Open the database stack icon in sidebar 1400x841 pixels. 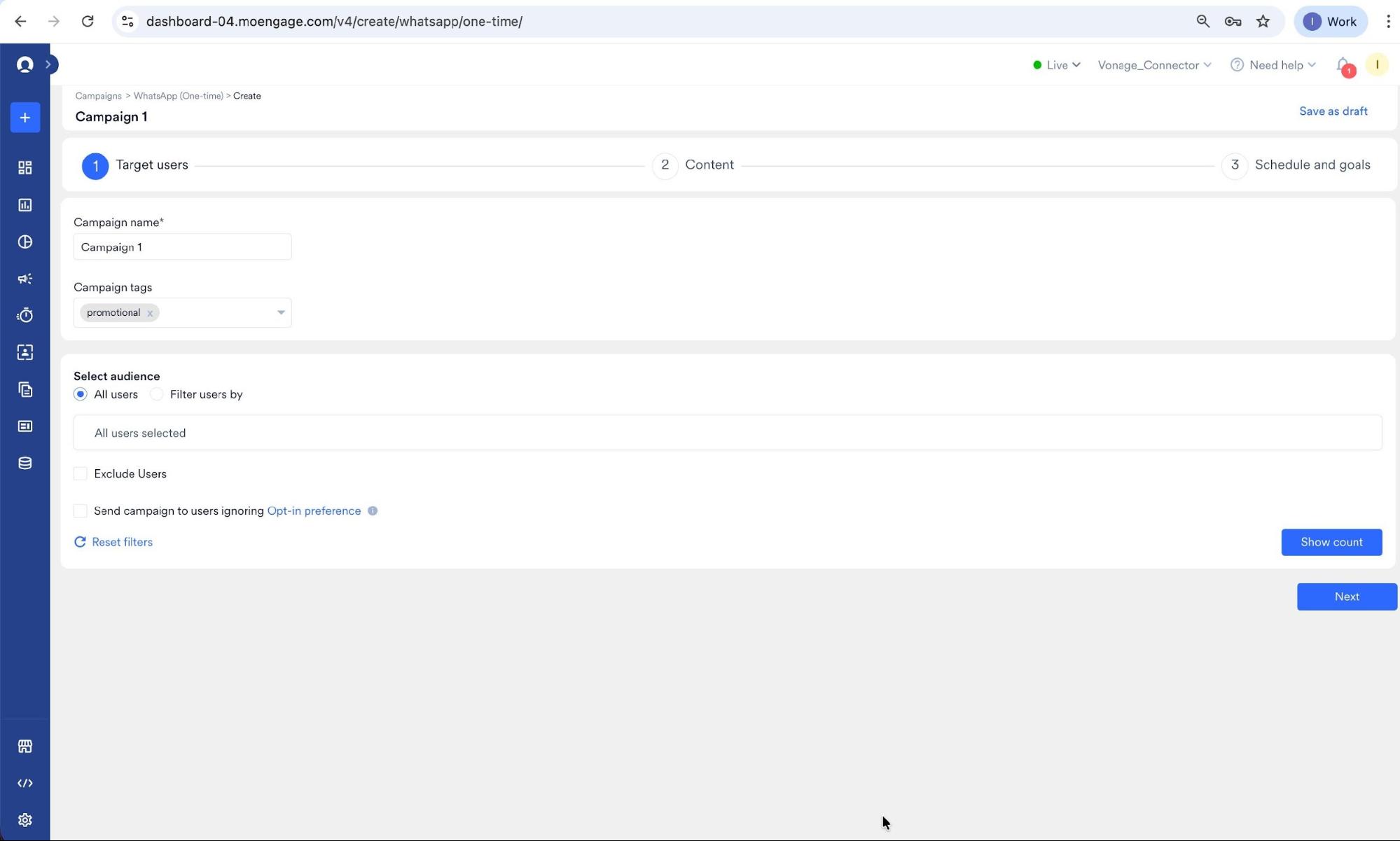(25, 463)
